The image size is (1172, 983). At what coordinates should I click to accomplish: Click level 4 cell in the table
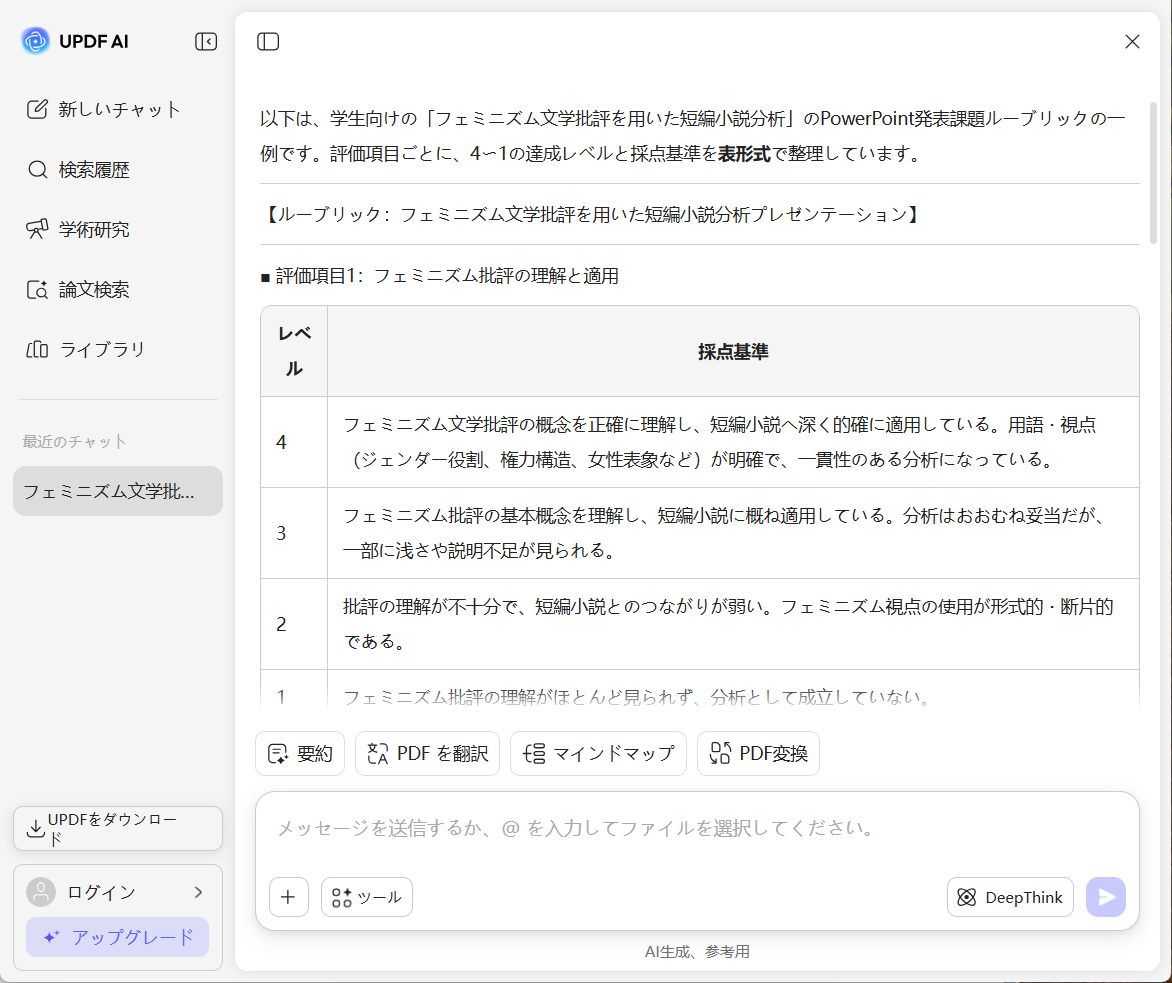[x=294, y=442]
